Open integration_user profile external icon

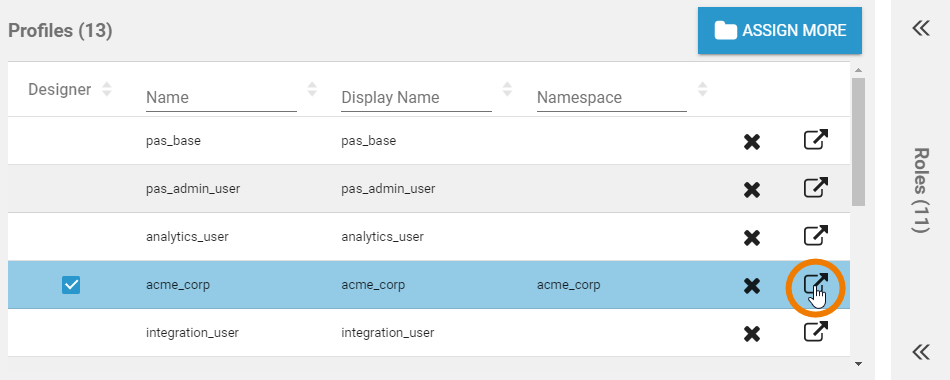click(x=815, y=332)
